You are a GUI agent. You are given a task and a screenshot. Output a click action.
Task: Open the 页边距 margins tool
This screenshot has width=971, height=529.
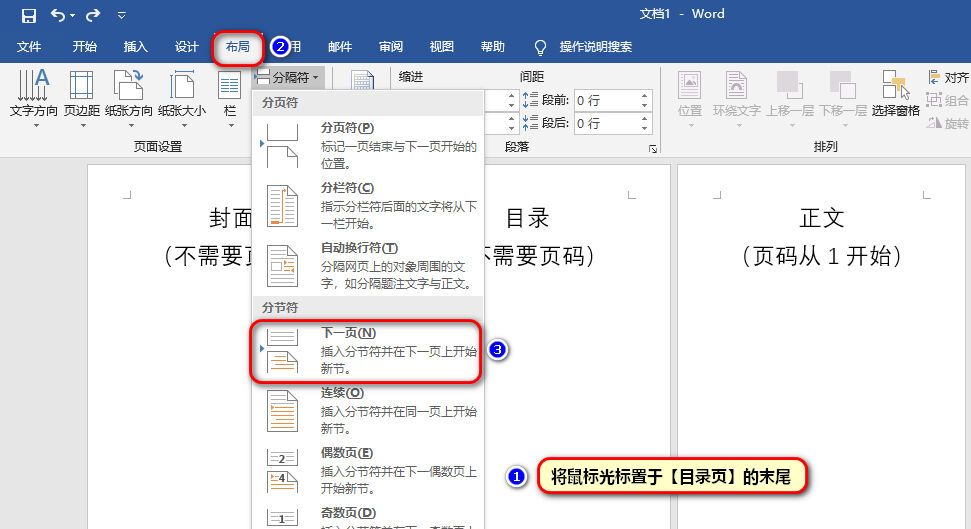click(82, 98)
